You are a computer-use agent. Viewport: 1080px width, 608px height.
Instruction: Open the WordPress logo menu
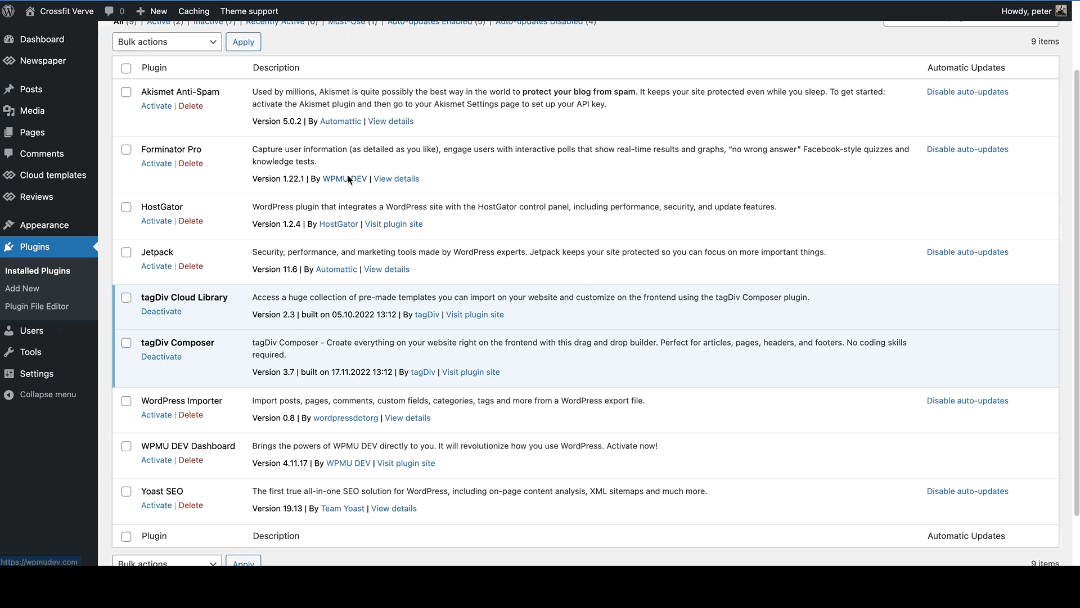[9, 11]
